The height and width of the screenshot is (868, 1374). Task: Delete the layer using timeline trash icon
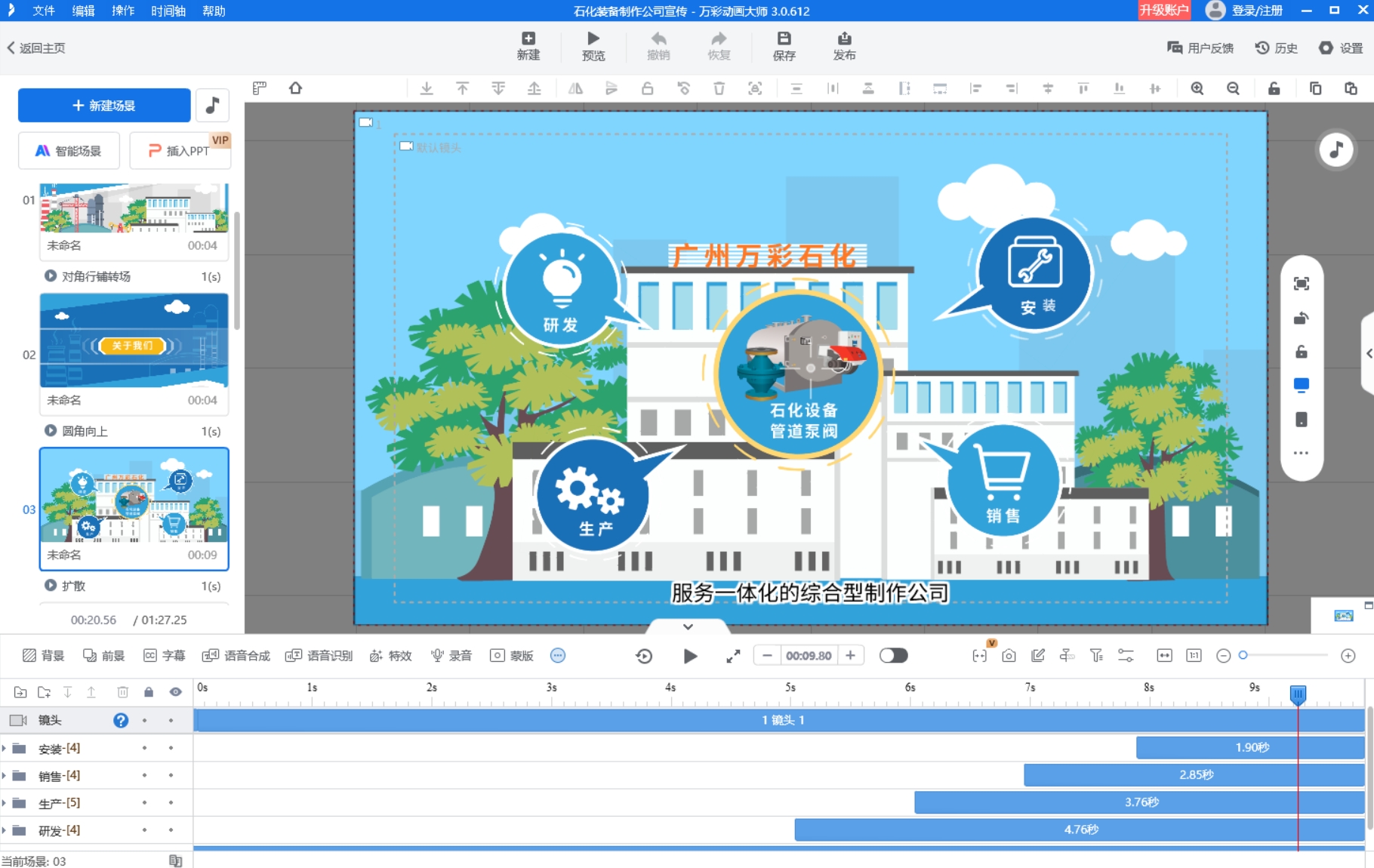[122, 692]
